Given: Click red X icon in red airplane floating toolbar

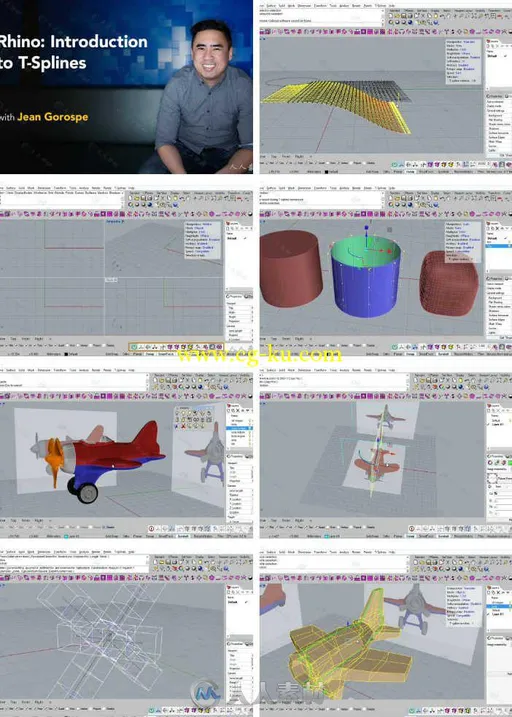Looking at the screenshot, I should (x=183, y=426).
